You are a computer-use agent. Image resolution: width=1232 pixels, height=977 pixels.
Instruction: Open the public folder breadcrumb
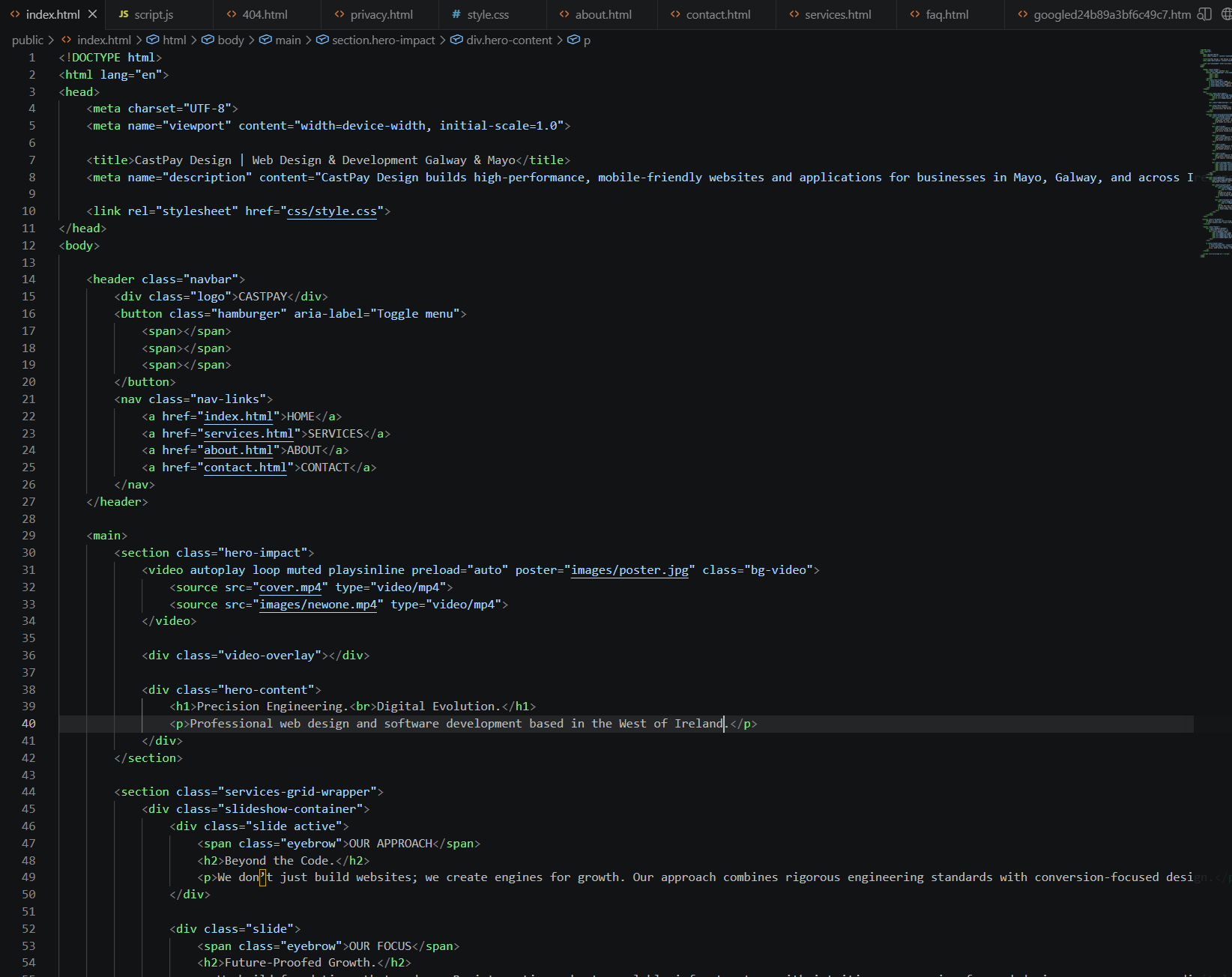27,40
